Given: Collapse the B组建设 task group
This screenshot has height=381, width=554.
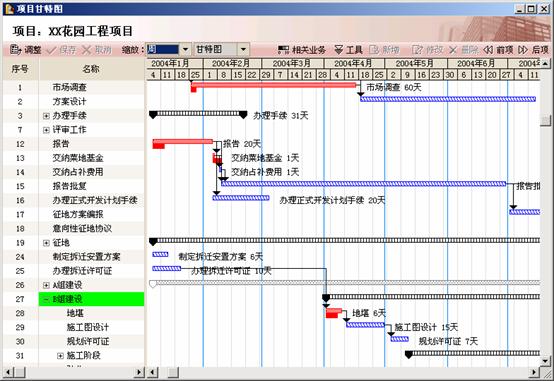Looking at the screenshot, I should (46, 299).
